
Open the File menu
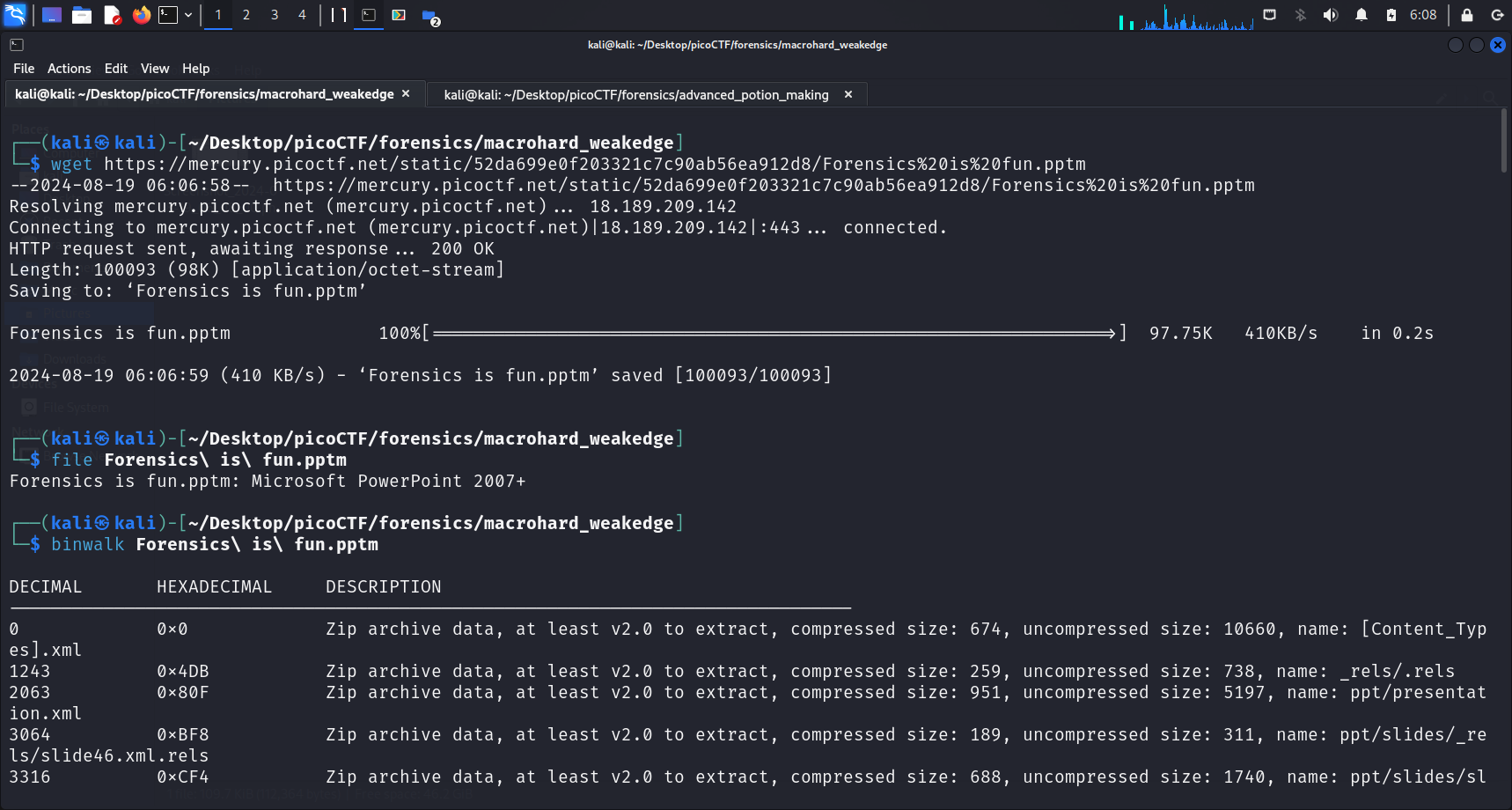24,69
